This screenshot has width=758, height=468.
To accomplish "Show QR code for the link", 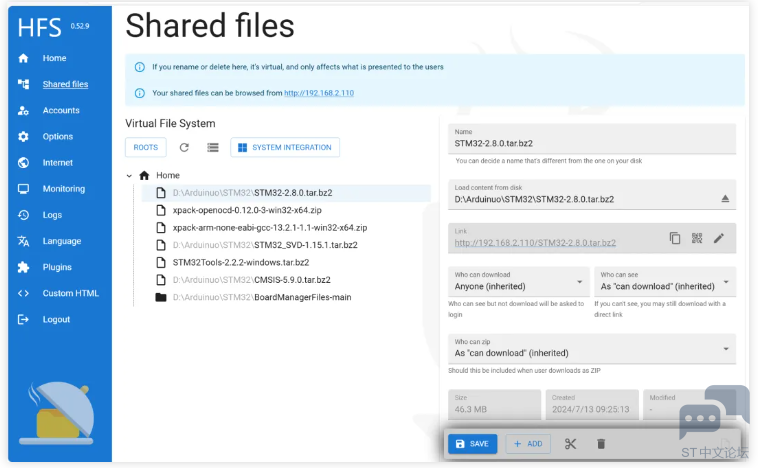I will click(697, 238).
